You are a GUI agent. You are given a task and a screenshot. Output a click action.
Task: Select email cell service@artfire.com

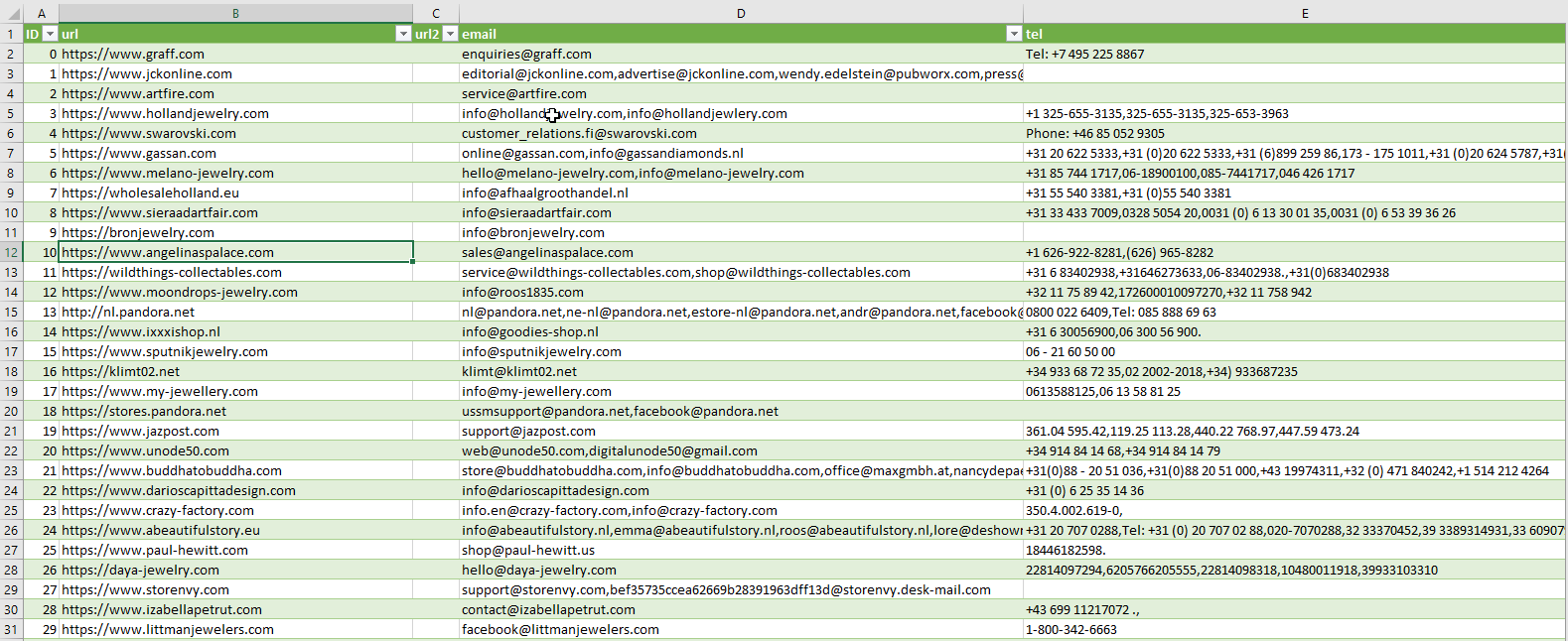(741, 93)
